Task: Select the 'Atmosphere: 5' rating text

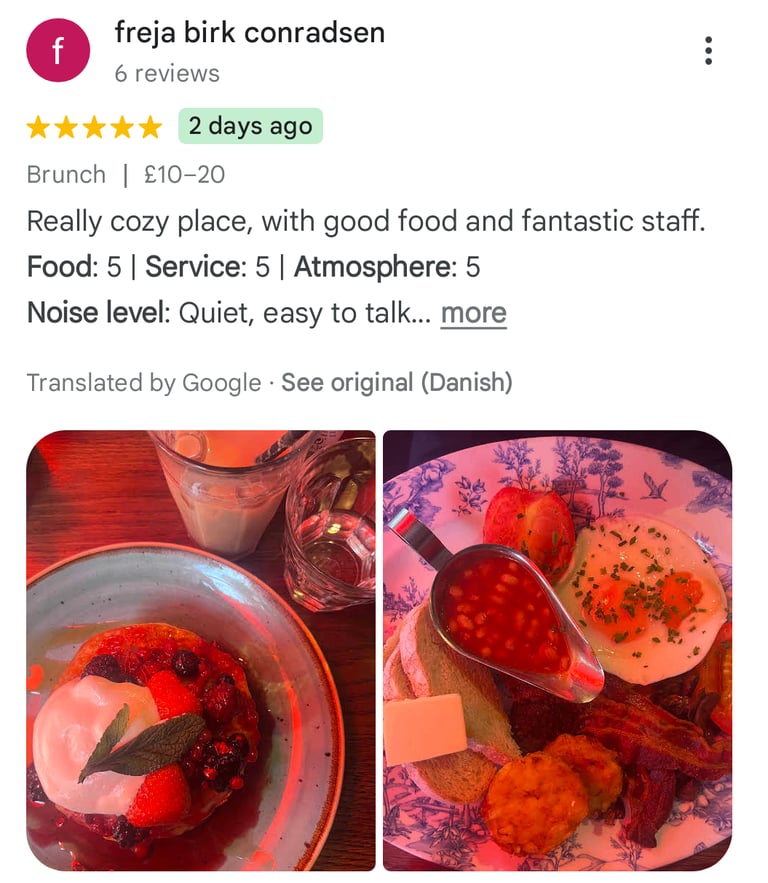Action: (x=387, y=267)
